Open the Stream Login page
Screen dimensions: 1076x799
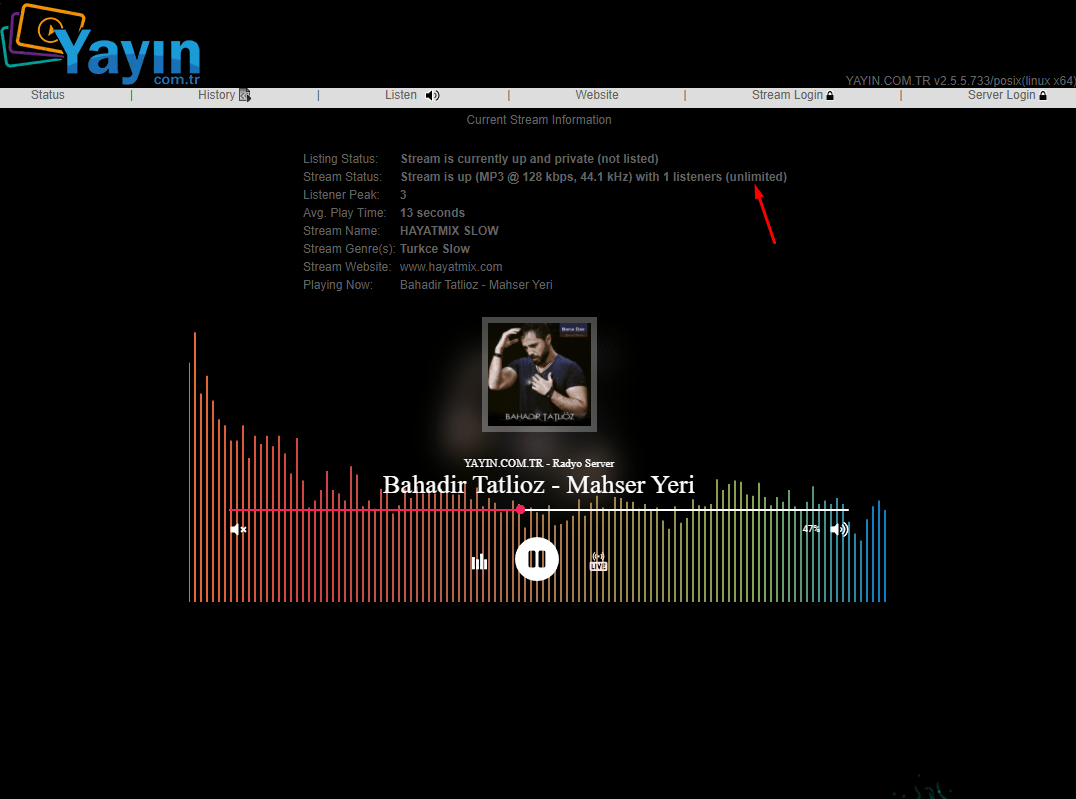tap(793, 95)
